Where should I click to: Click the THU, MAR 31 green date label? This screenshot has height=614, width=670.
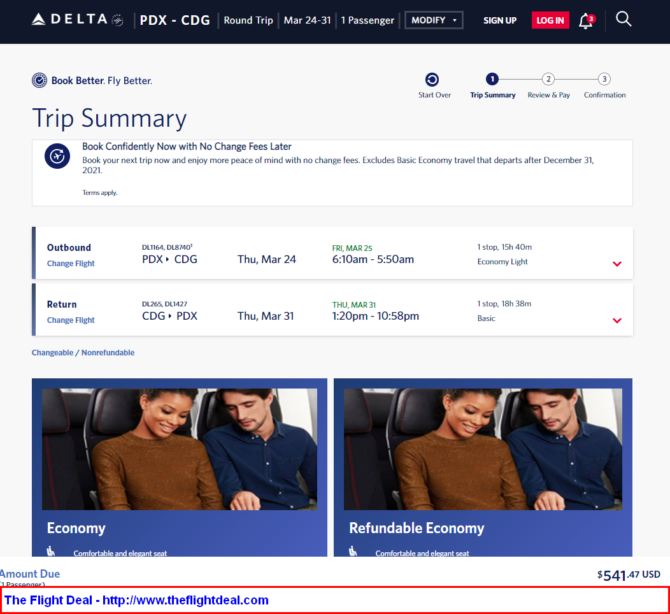coord(354,305)
